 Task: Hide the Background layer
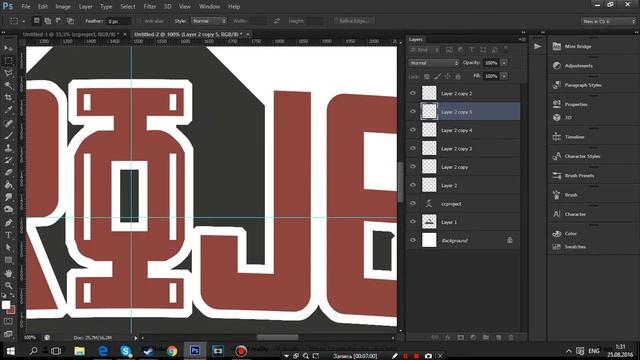click(x=413, y=240)
